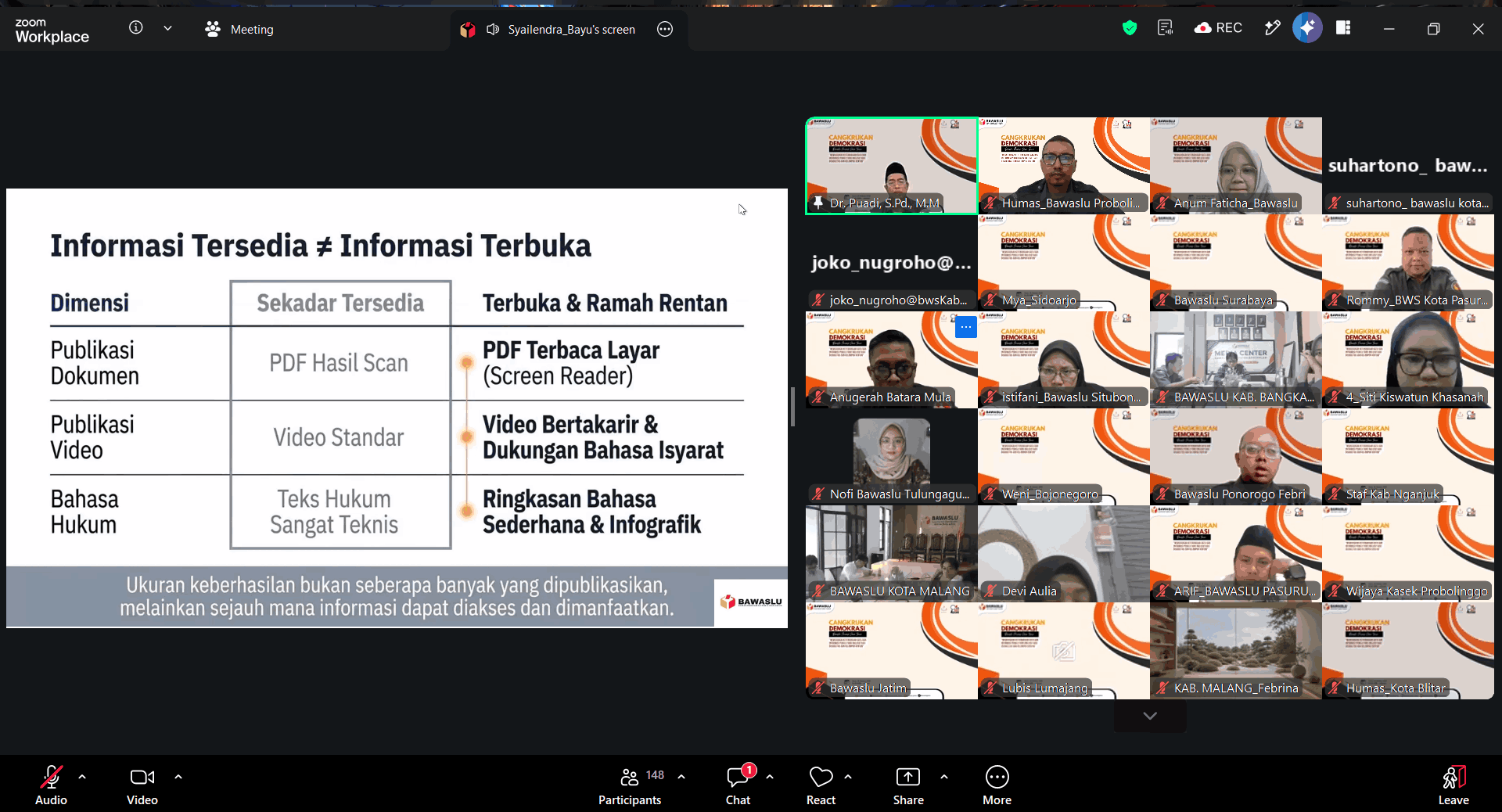Image resolution: width=1502 pixels, height=812 pixels.
Task: Open the meeting information icon
Action: click(x=136, y=28)
